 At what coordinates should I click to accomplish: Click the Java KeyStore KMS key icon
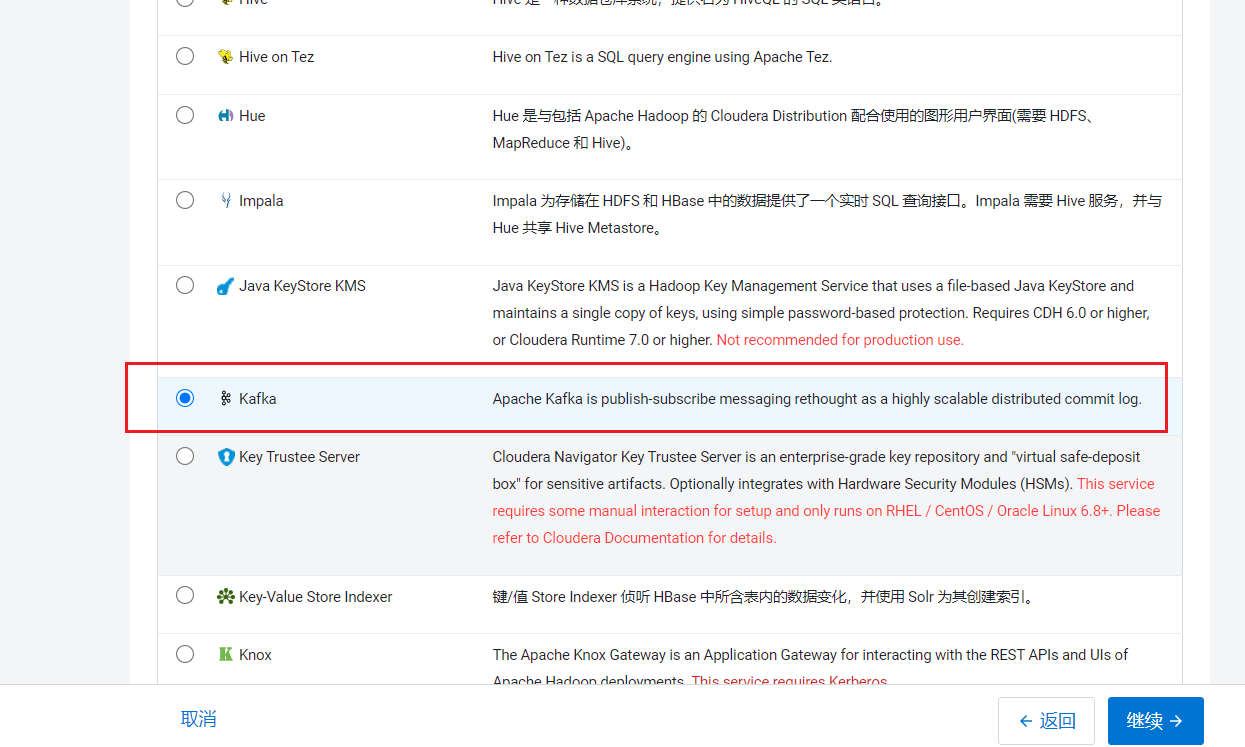[x=226, y=286]
